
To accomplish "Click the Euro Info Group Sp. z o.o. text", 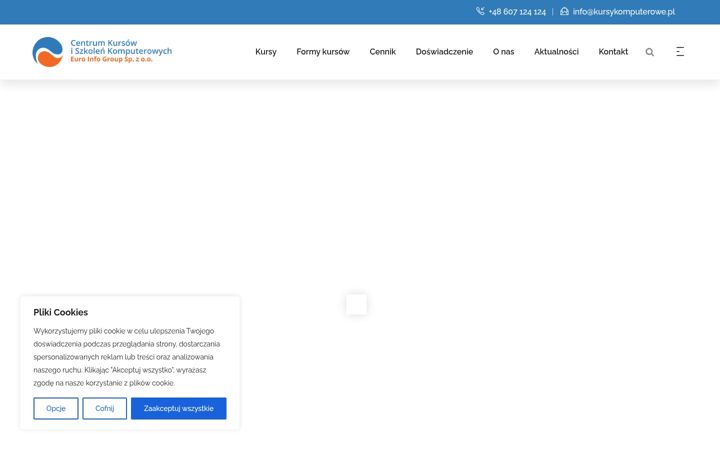I will coord(111,59).
